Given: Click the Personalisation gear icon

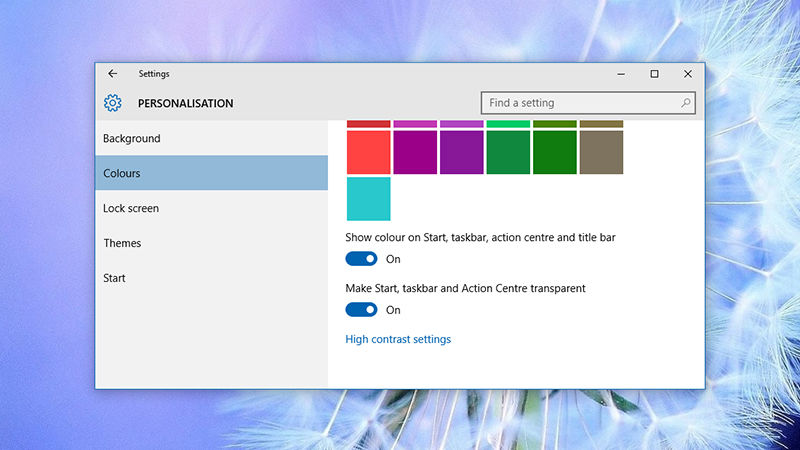Looking at the screenshot, I should click(x=112, y=103).
